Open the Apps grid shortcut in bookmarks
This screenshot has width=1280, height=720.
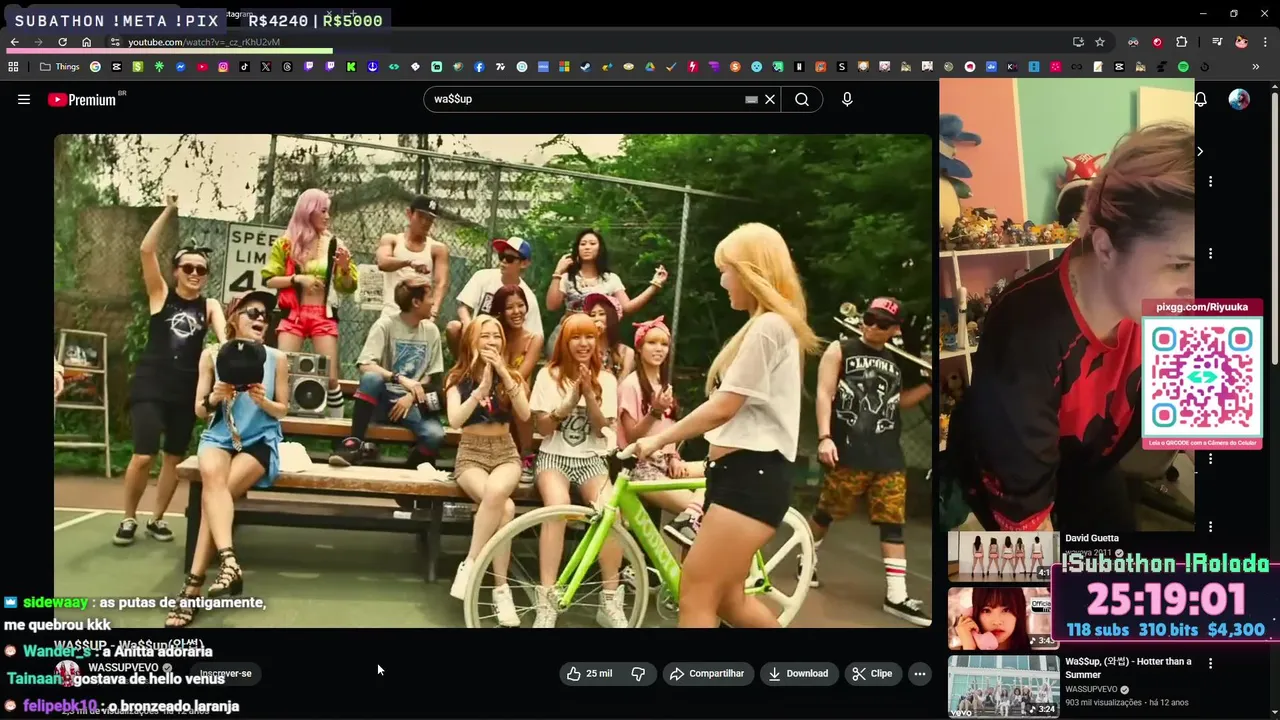point(13,67)
